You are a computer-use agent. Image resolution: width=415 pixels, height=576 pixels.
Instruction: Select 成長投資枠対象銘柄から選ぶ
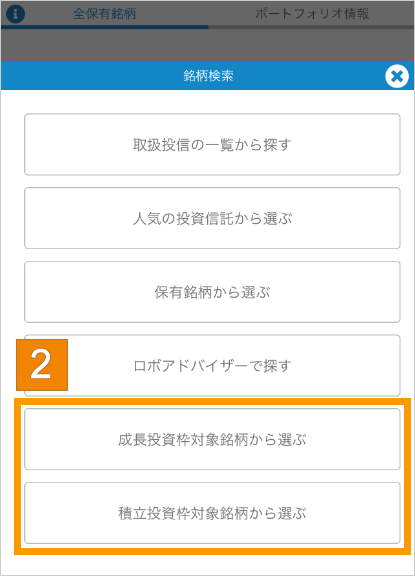pos(212,439)
